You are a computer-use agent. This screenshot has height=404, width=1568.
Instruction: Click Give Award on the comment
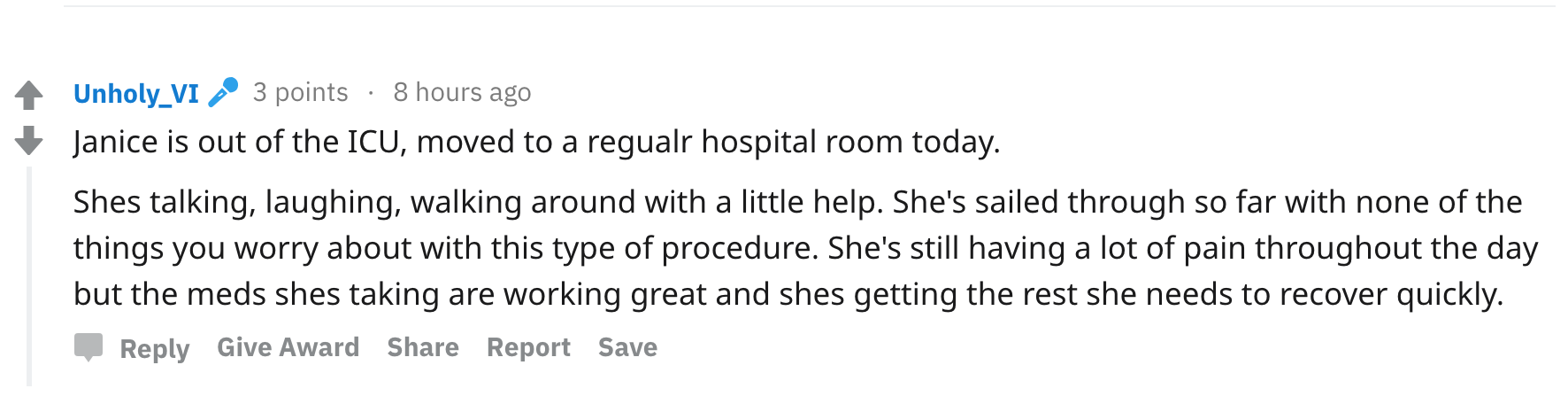(288, 347)
